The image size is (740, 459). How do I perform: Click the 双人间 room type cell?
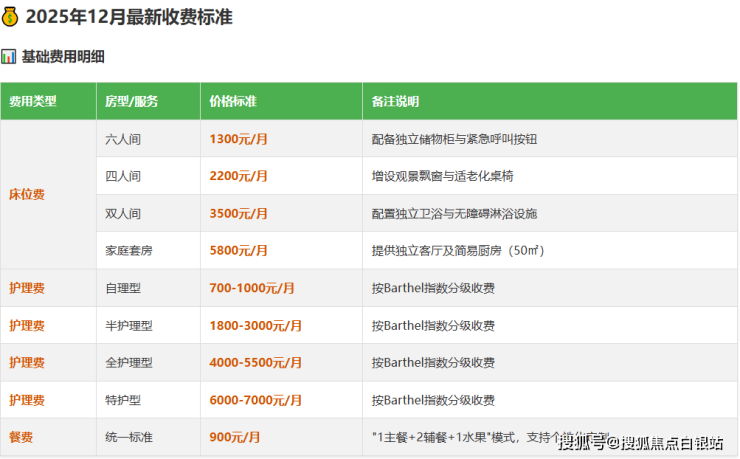coord(123,213)
